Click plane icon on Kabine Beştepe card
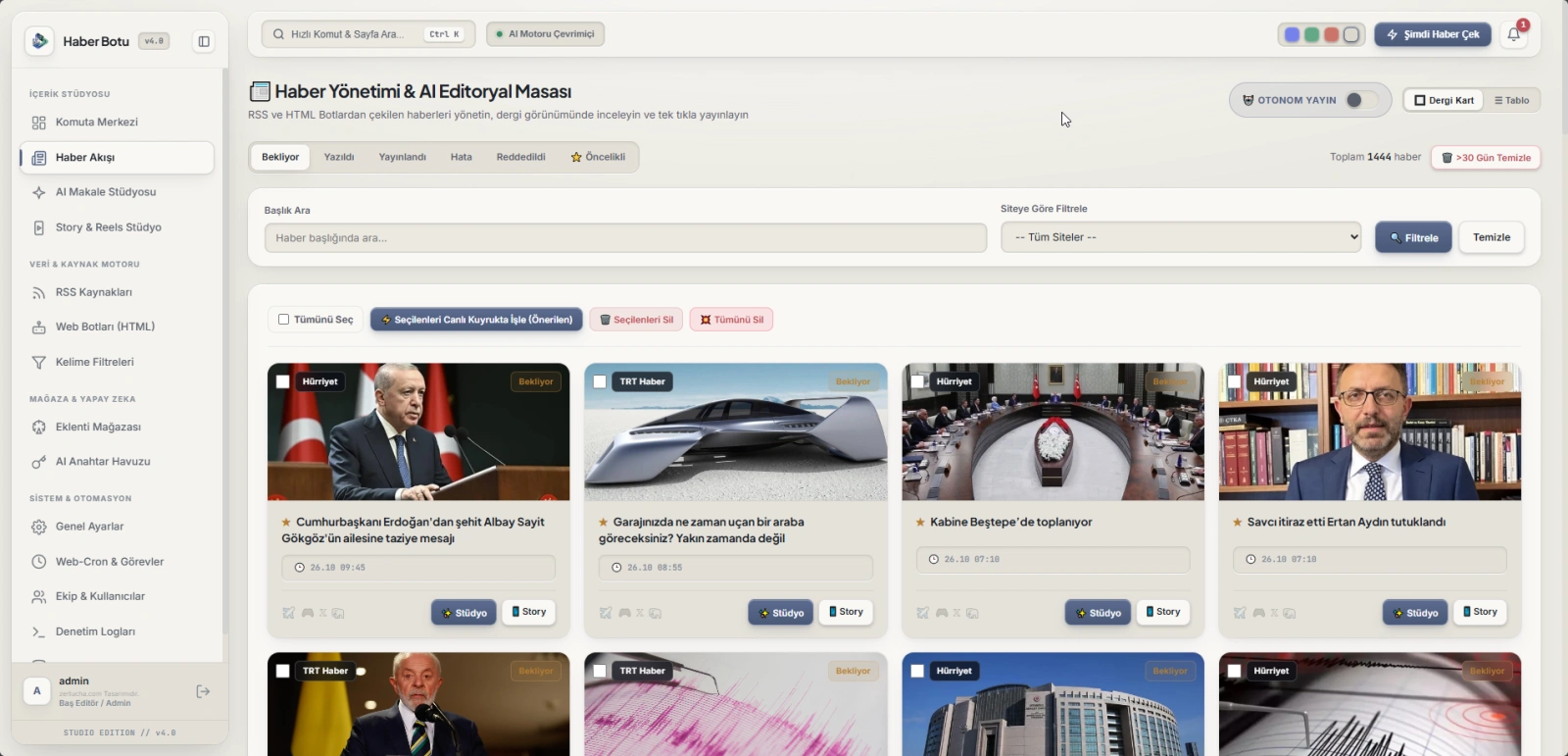Viewport: 1568px width, 756px height. [923, 613]
